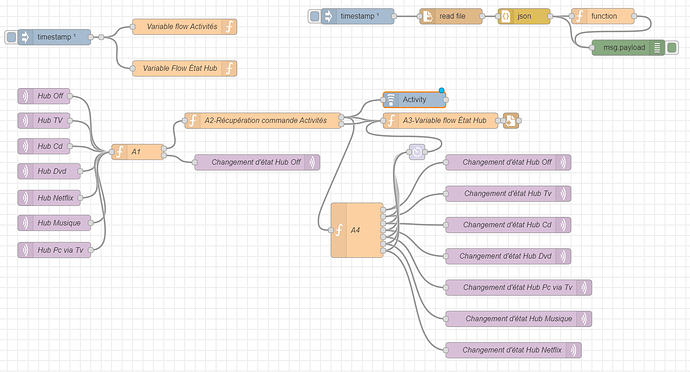Select the "Hub Musique" node label

tap(59, 223)
